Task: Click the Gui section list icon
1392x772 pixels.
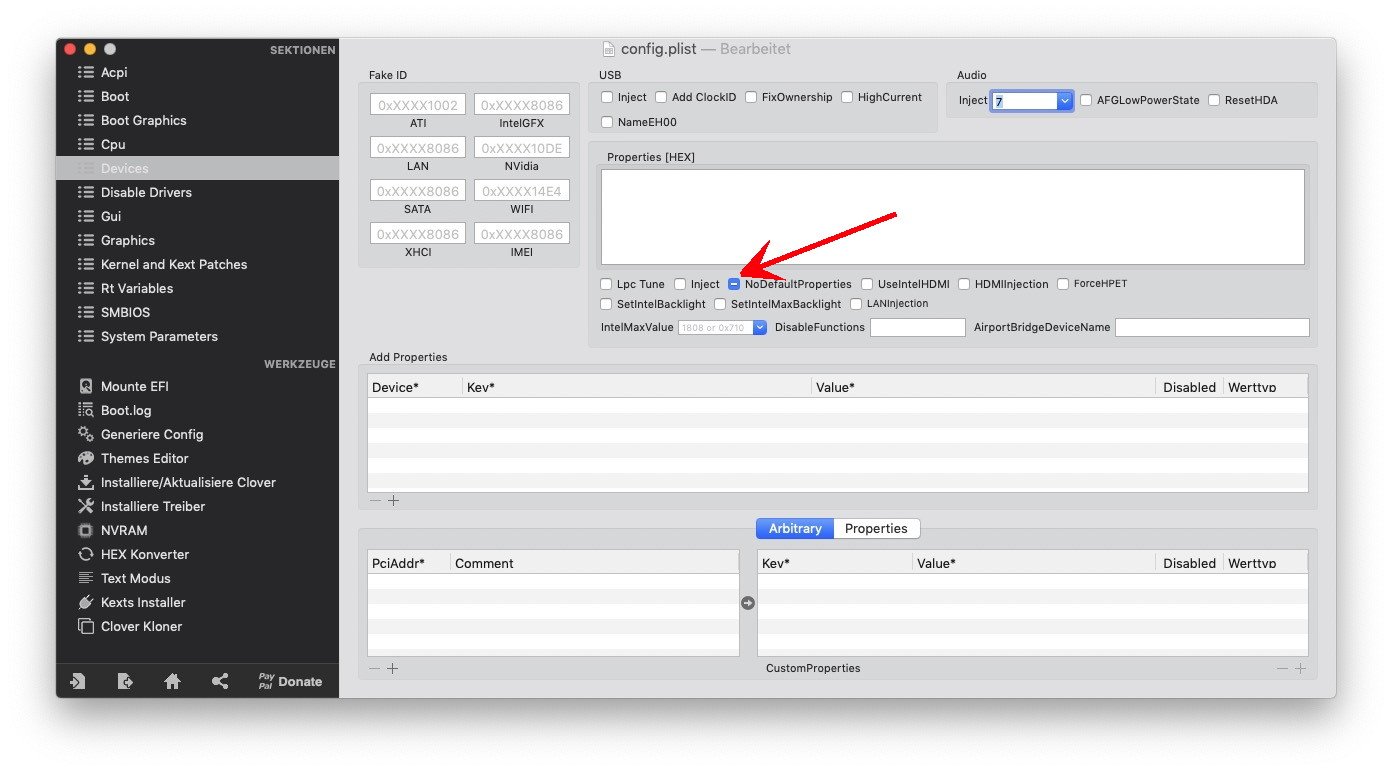Action: tap(86, 216)
